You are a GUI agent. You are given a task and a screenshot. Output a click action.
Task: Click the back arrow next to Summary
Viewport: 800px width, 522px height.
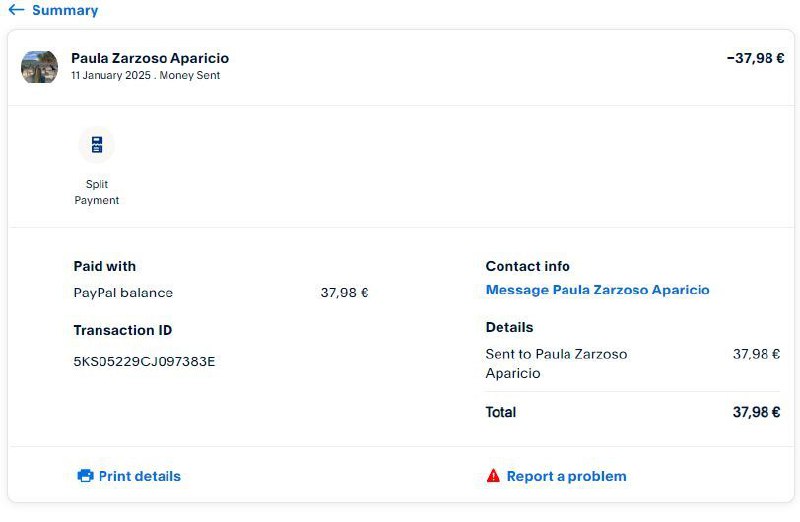(16, 10)
